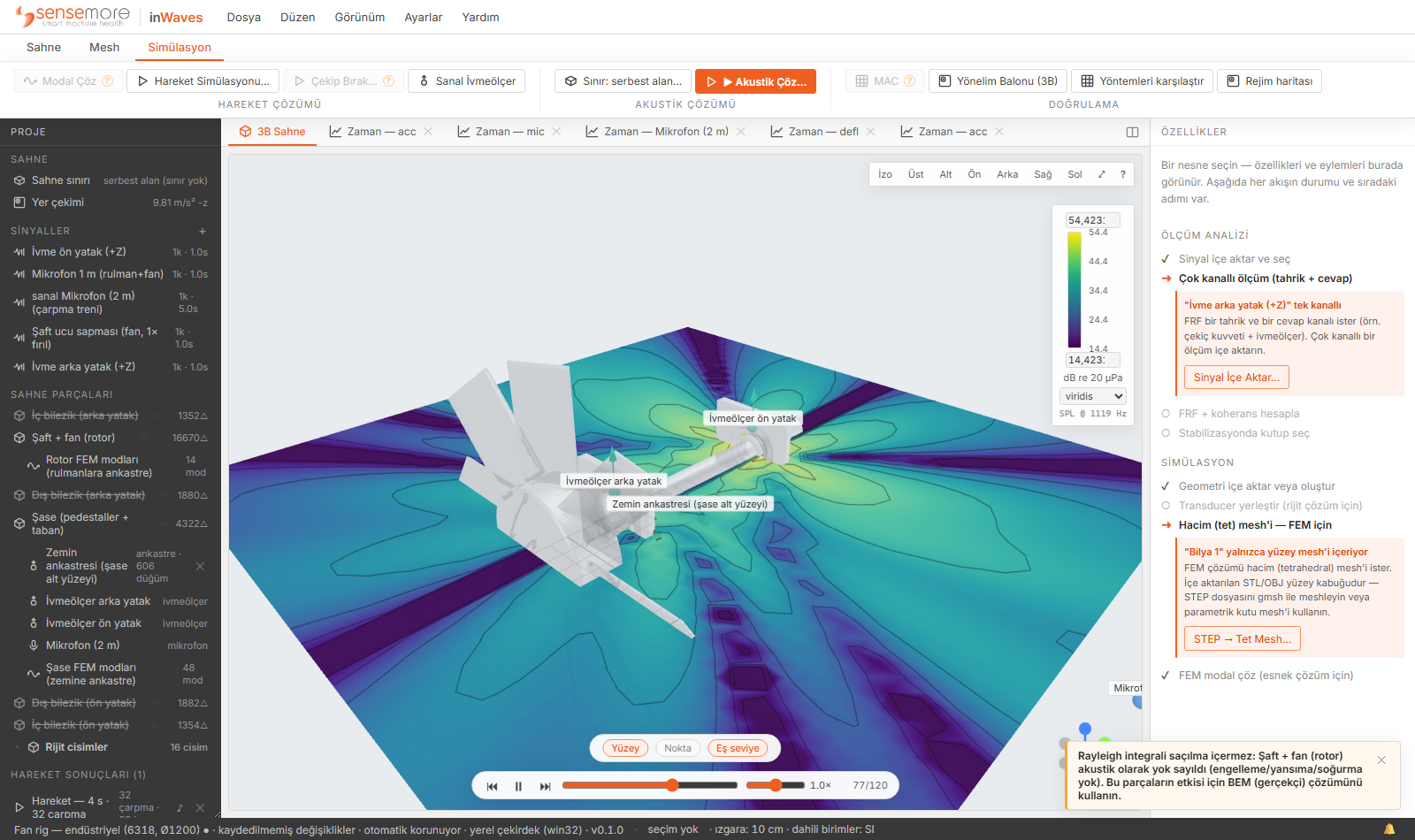Open the Rejim haritası tool
Viewport: 1415px width, 840px height.
1269,81
